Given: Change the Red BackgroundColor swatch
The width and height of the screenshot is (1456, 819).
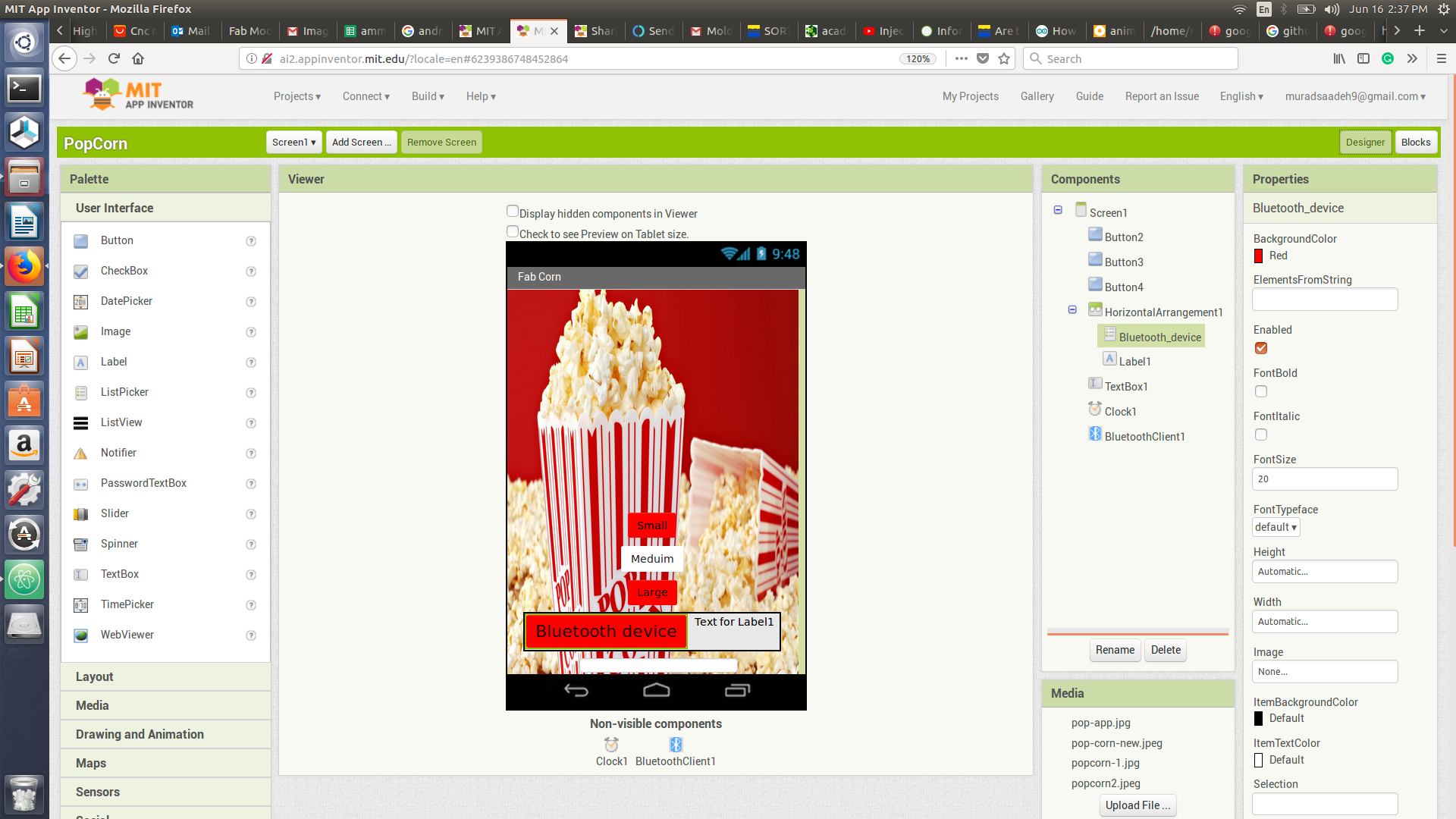Looking at the screenshot, I should pos(1259,256).
